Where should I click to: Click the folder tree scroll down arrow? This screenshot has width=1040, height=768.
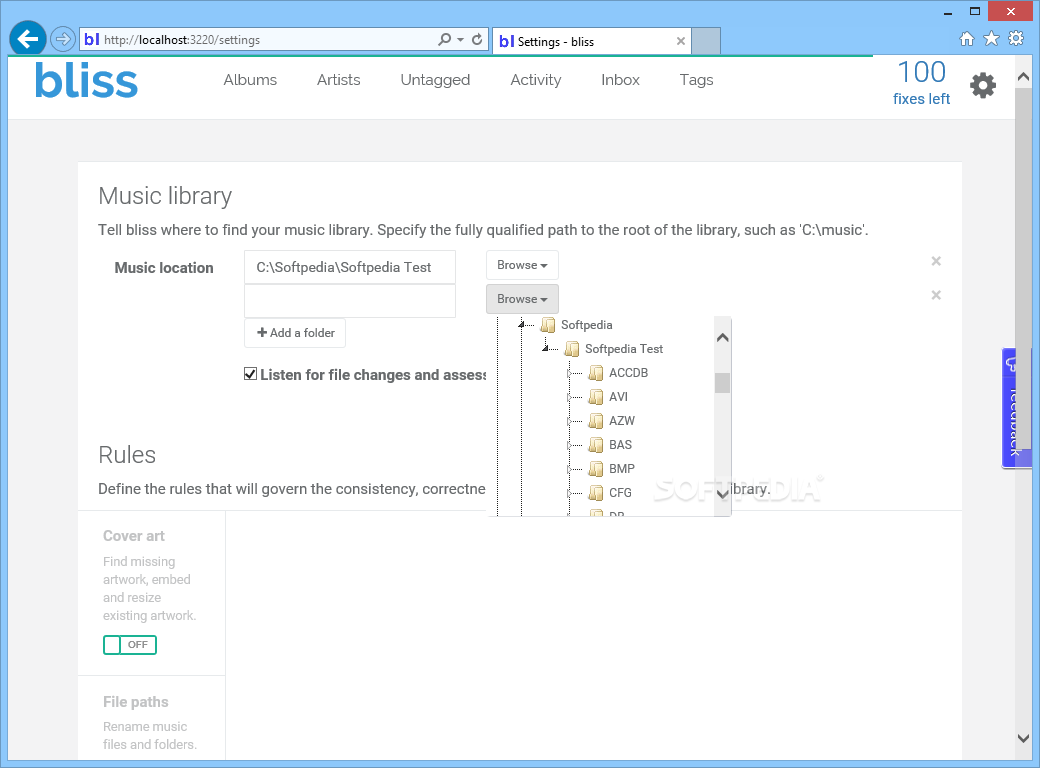[722, 493]
